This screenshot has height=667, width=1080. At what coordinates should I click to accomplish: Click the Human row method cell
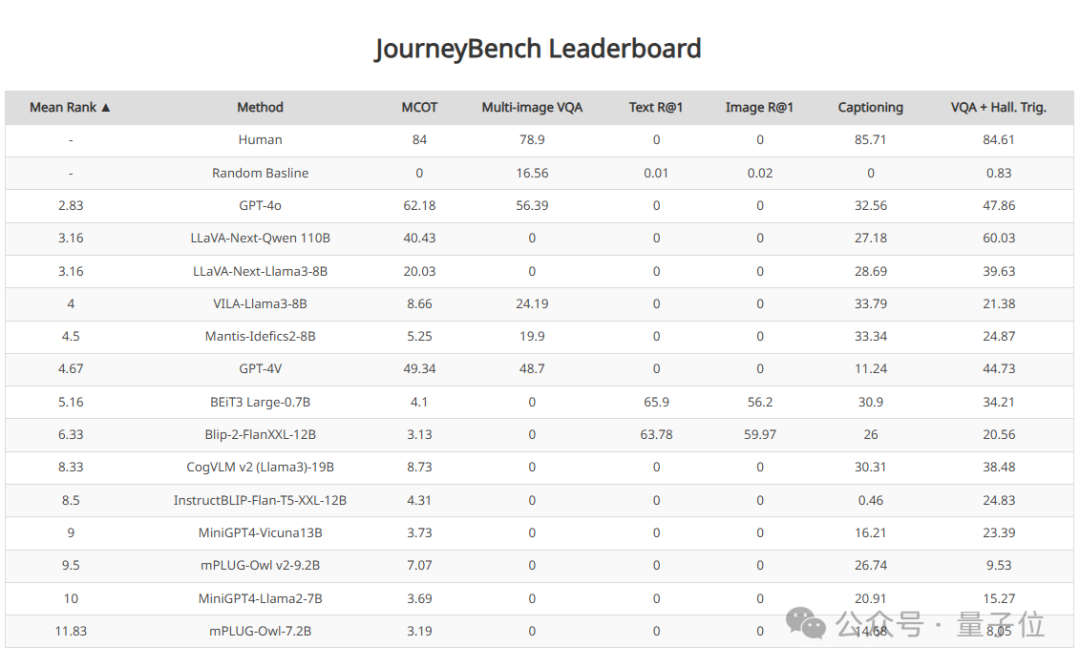pyautogui.click(x=260, y=140)
